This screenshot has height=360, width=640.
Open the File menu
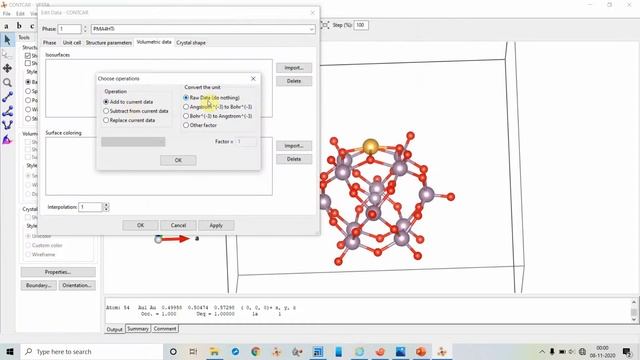[7, 13]
